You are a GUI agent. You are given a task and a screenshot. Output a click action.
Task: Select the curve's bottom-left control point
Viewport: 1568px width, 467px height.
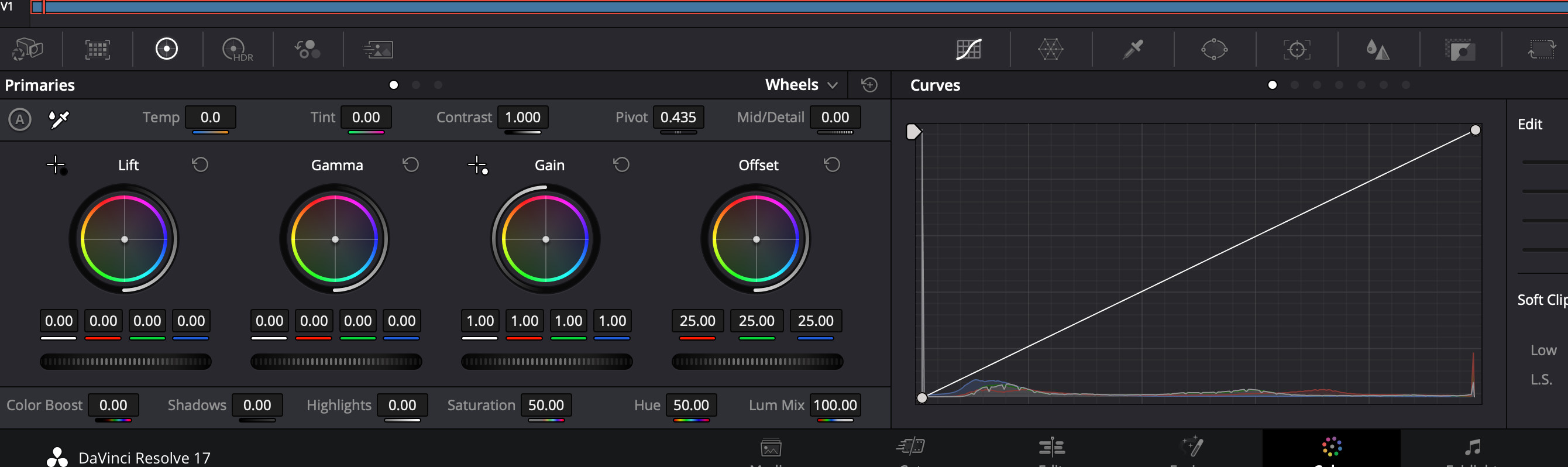click(922, 397)
